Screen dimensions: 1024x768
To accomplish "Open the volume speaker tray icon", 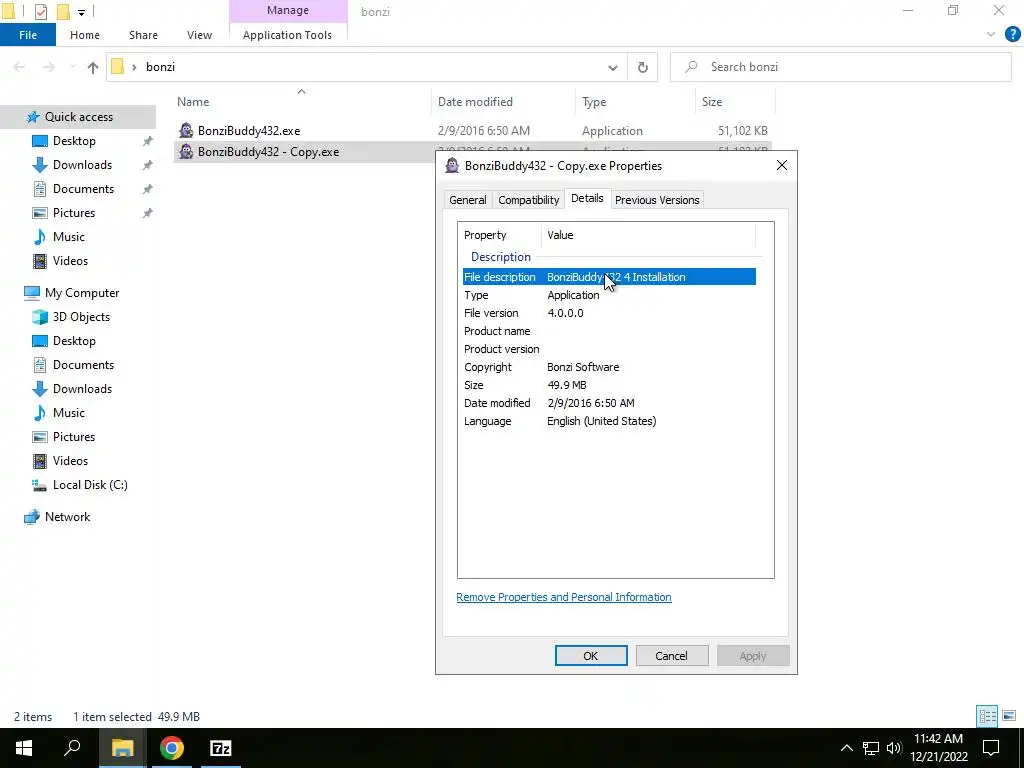I will pyautogui.click(x=894, y=748).
